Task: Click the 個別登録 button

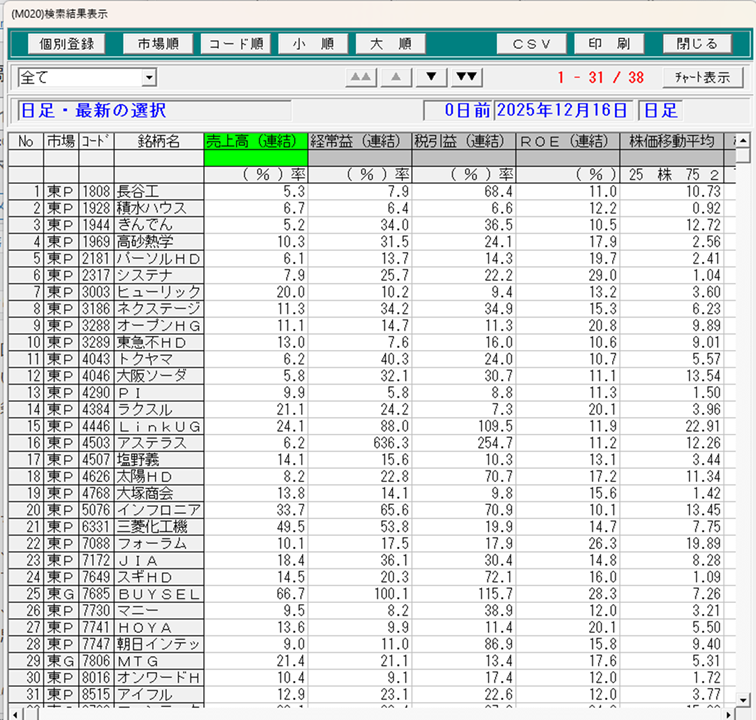Action: click(x=67, y=44)
